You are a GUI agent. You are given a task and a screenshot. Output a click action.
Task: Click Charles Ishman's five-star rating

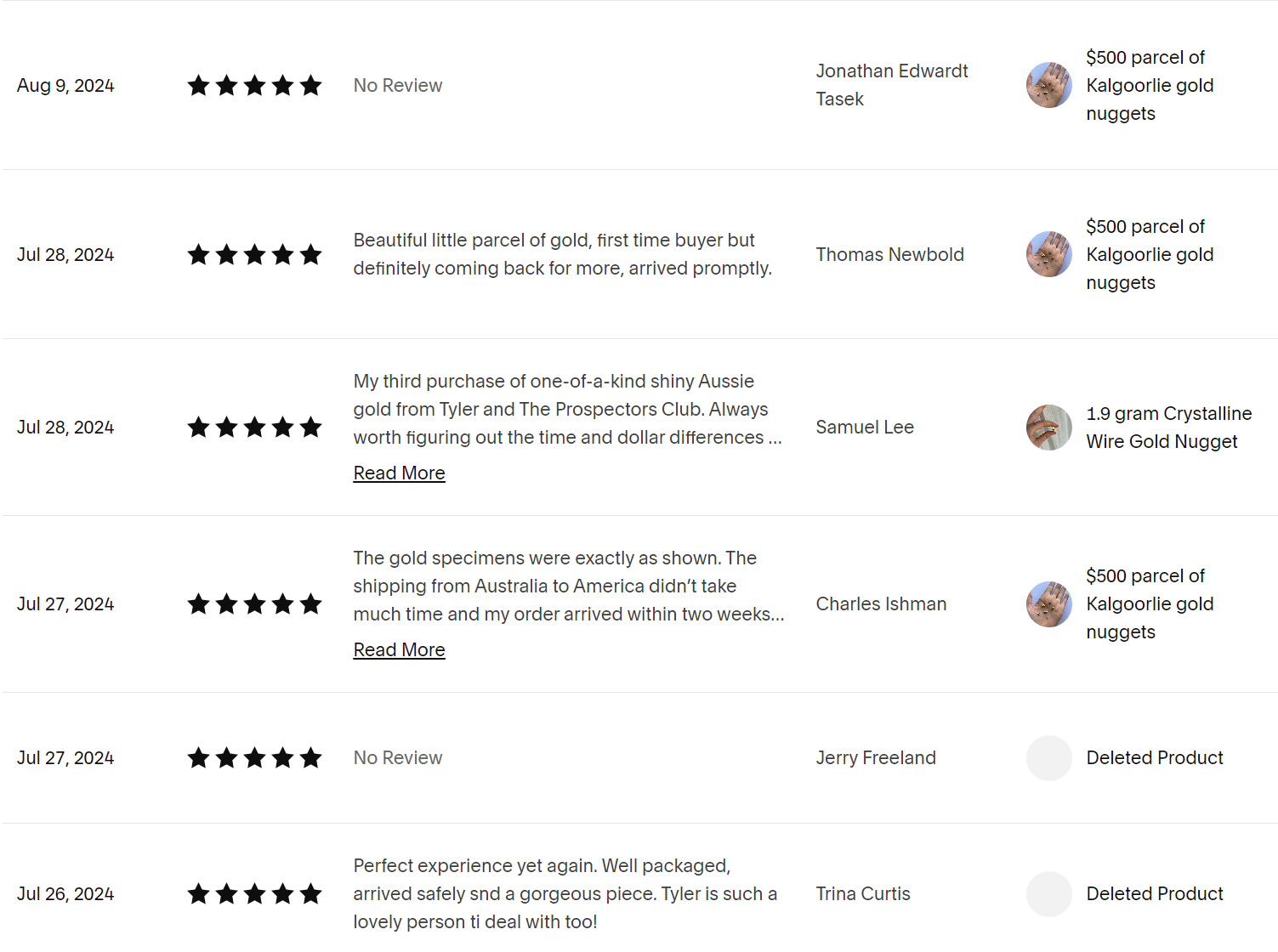254,604
